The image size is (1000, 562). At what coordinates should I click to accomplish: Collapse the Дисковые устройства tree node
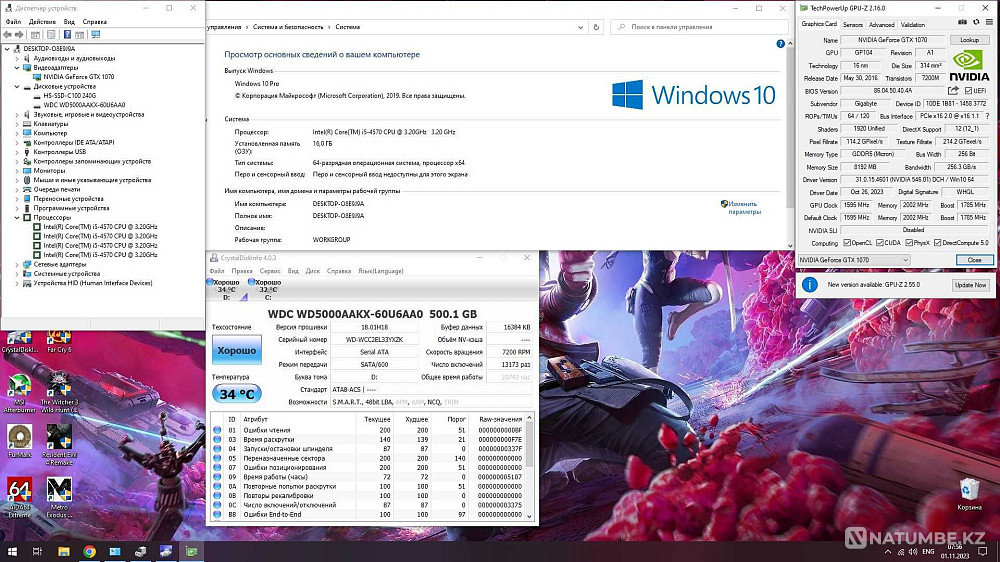tap(17, 86)
